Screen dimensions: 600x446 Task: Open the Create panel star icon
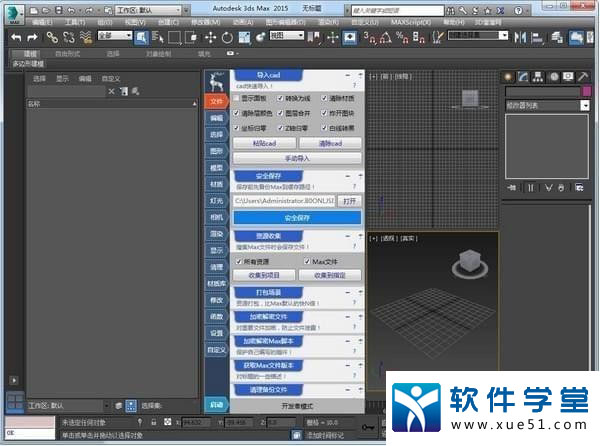pos(508,77)
